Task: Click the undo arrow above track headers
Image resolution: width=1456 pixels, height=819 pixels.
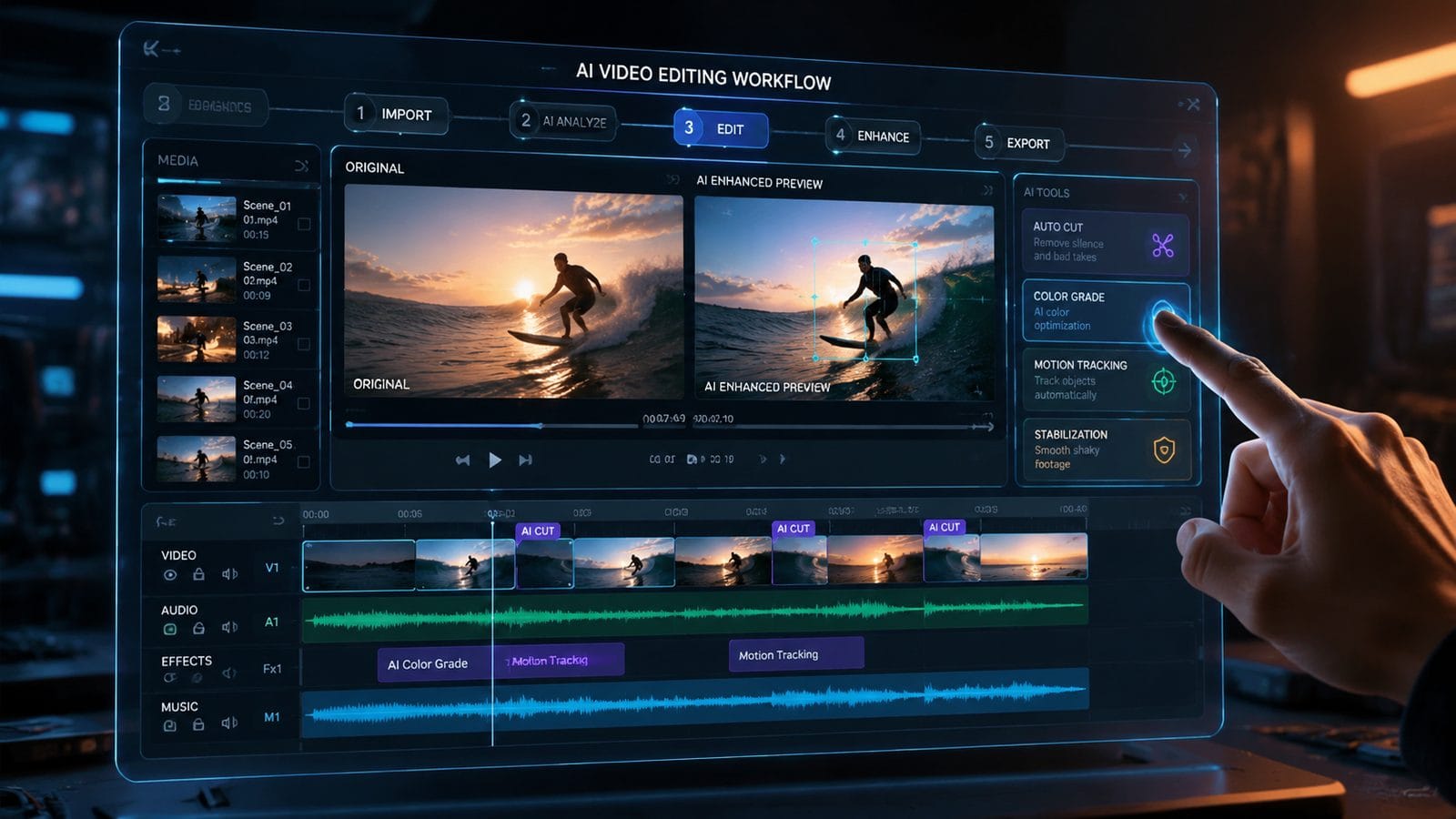Action: [278, 521]
